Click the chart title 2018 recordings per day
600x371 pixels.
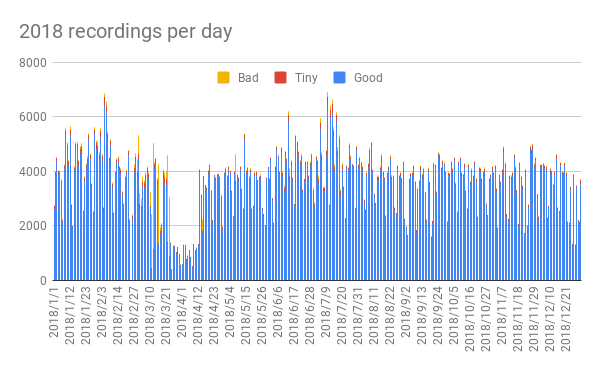click(x=126, y=31)
